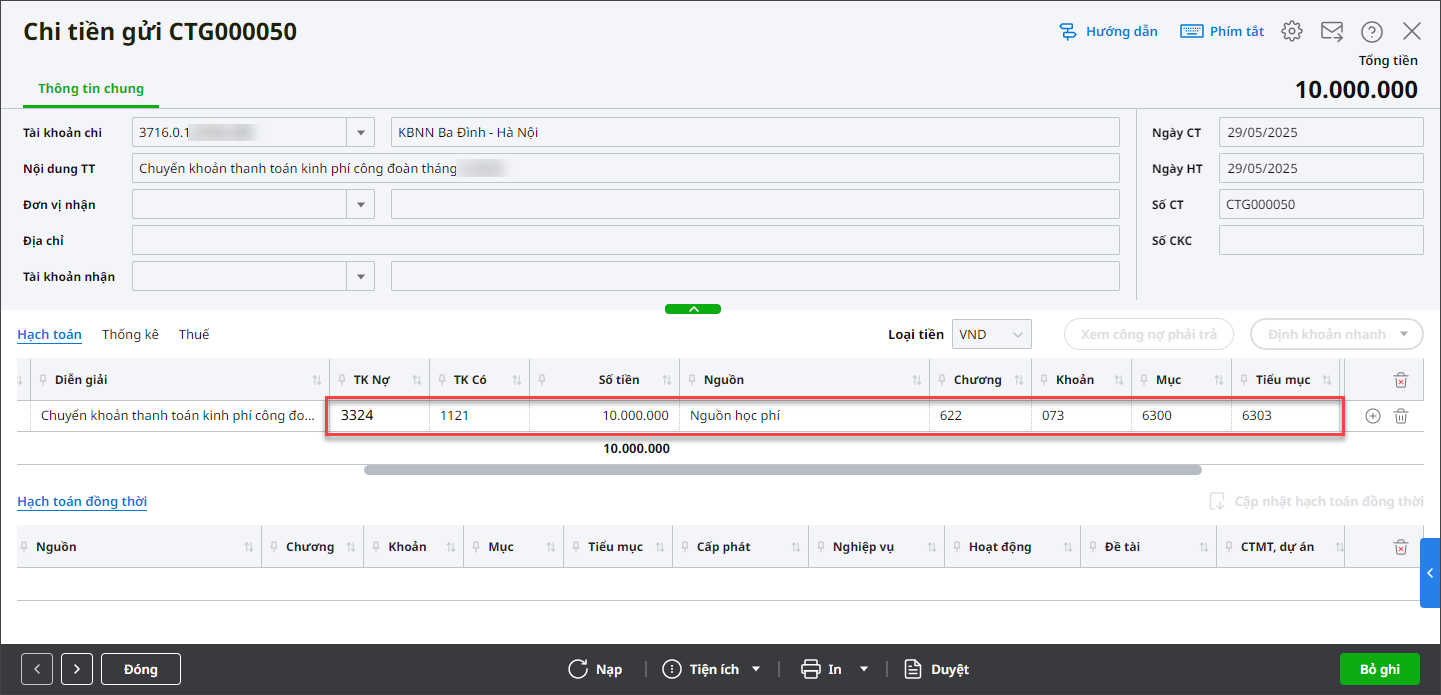The height and width of the screenshot is (695, 1441).
Task: Go to previous voucher arrow
Action: (x=37, y=669)
